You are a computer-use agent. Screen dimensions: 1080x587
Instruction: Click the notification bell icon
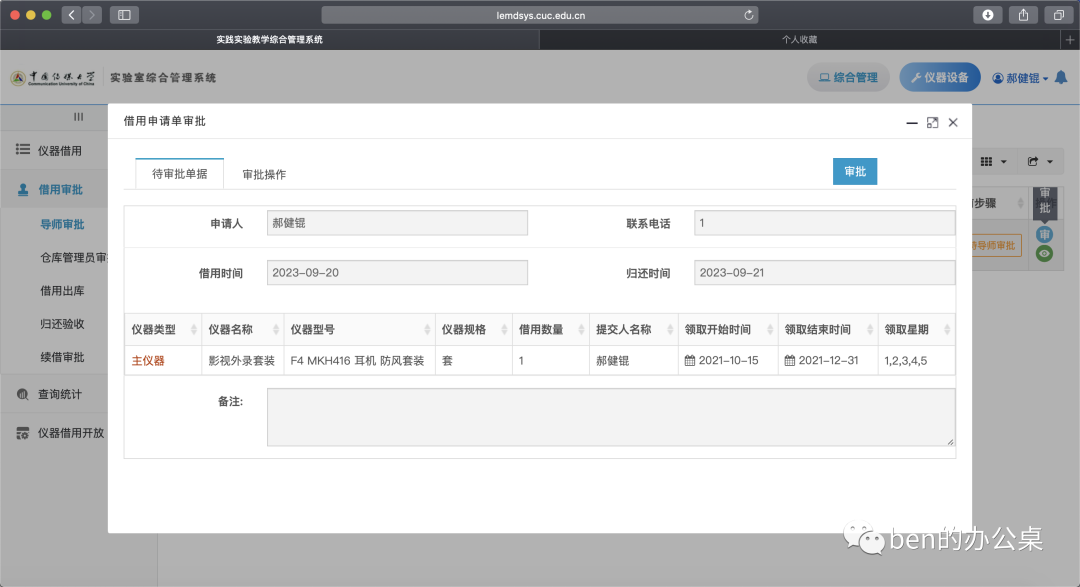(1061, 78)
